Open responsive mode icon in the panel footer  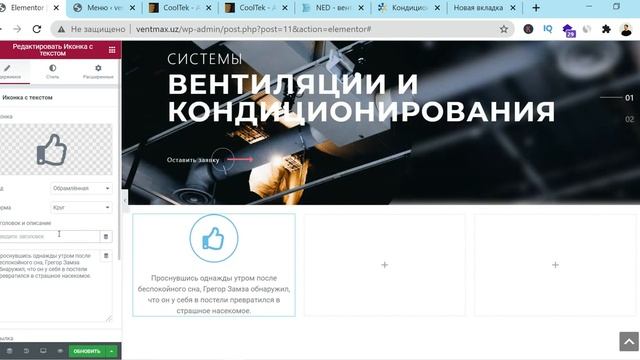[x=43, y=351]
